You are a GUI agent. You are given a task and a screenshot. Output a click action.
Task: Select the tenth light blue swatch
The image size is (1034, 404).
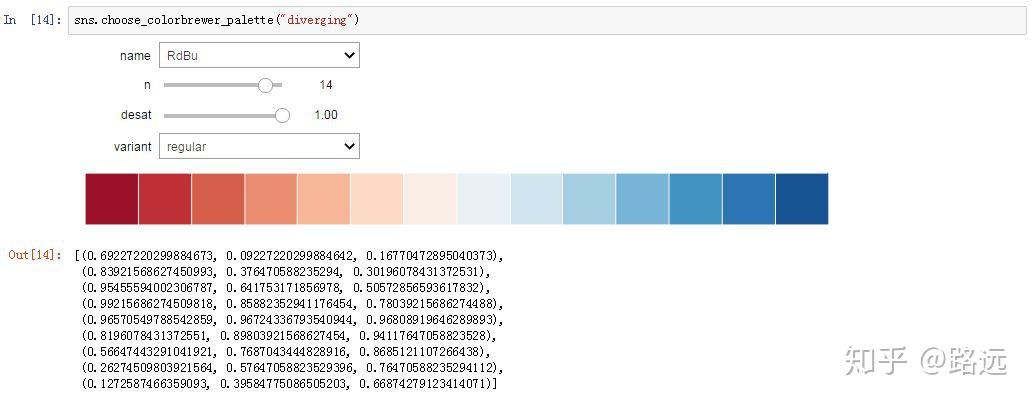coord(589,199)
